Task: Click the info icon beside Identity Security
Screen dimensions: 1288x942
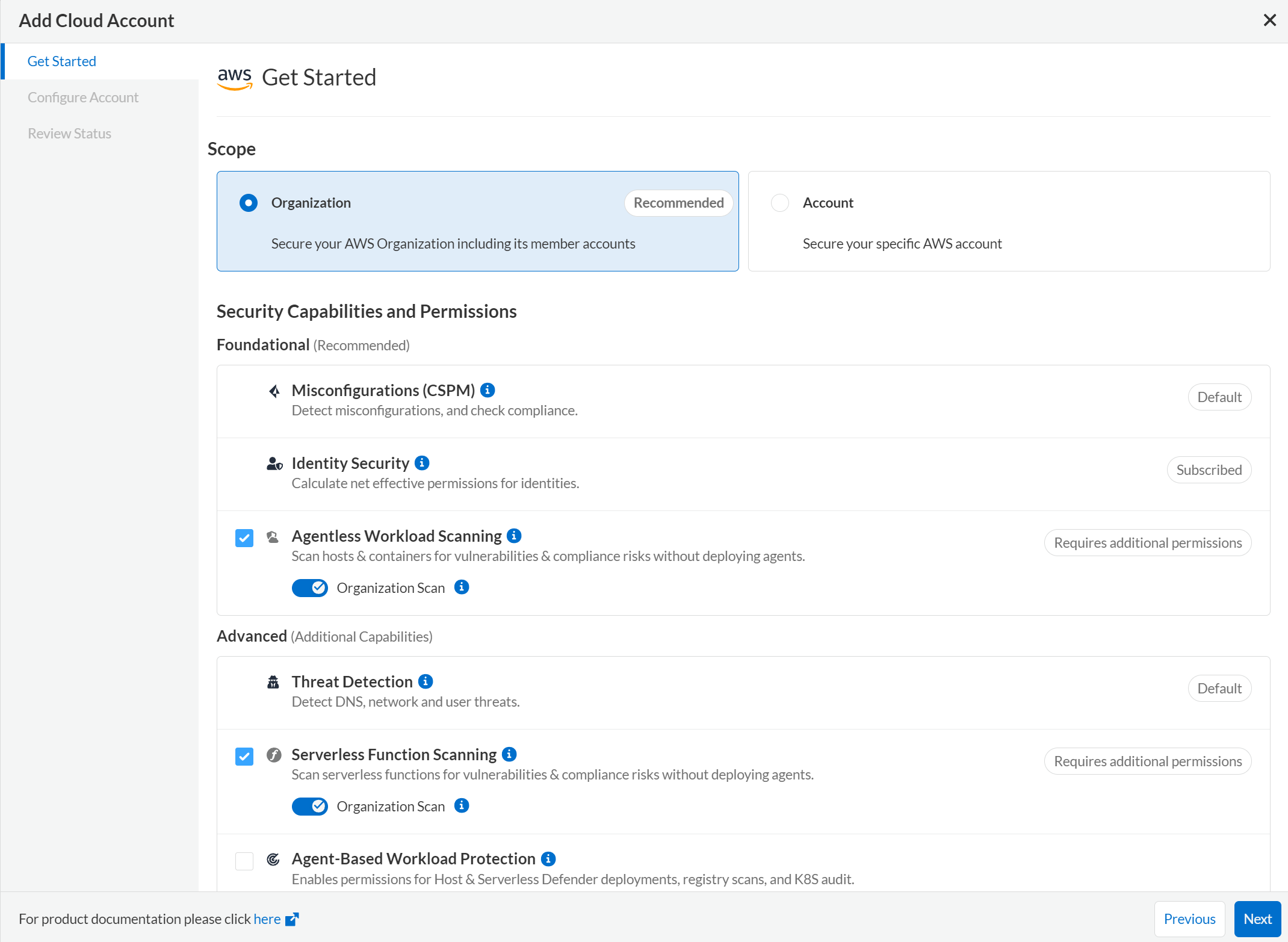Action: point(422,463)
